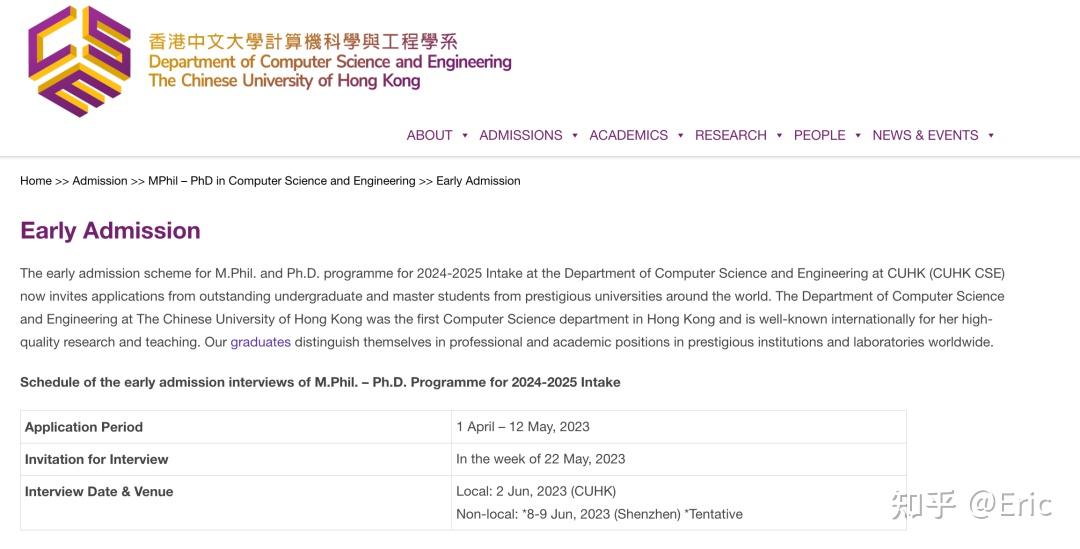
Task: Expand the NEWS & EVENTS dropdown arrow
Action: [x=991, y=136]
